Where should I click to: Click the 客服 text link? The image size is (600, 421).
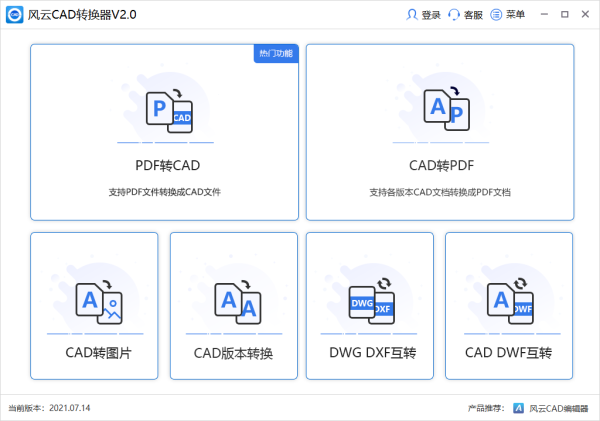click(x=473, y=15)
